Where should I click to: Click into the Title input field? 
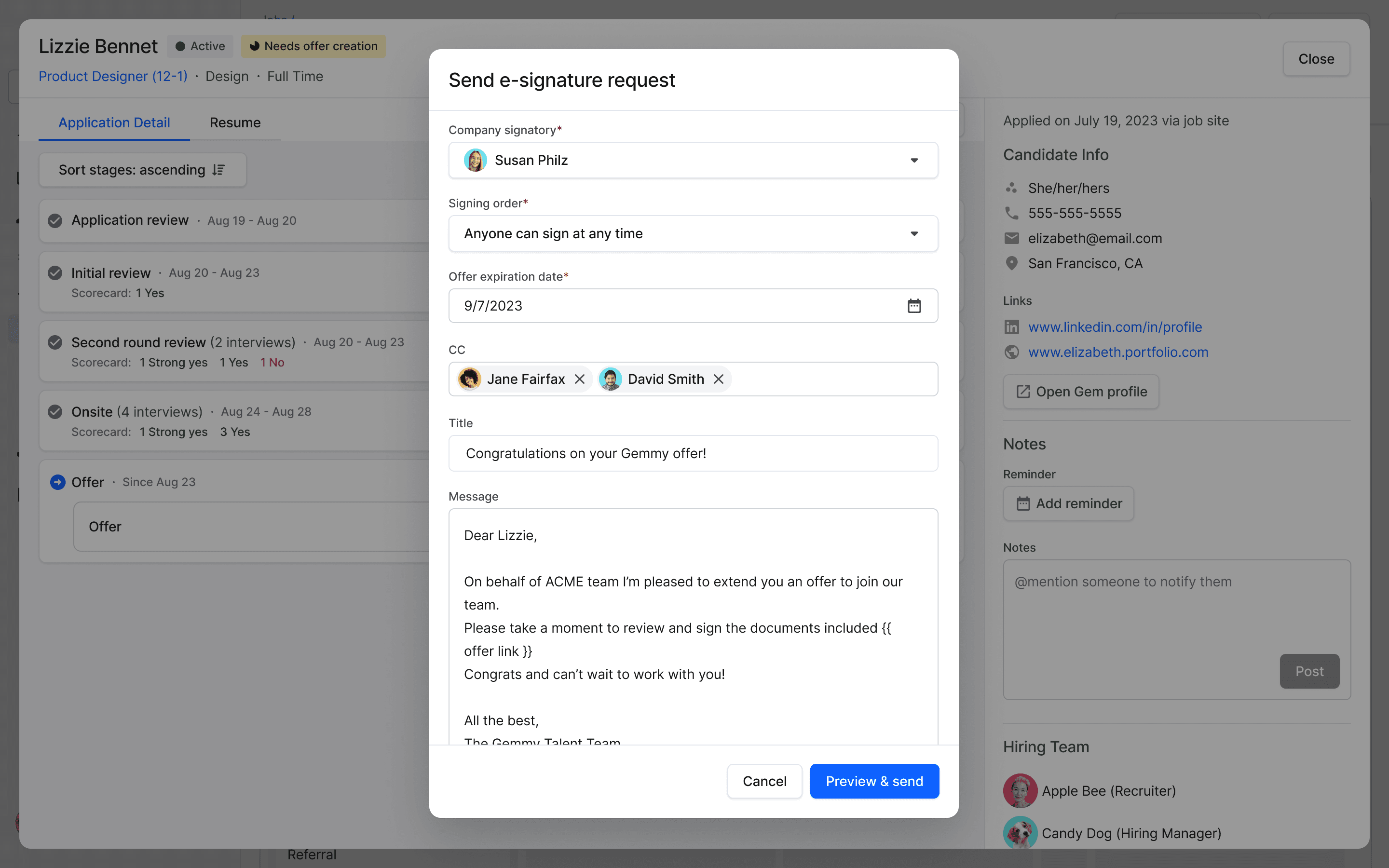[x=693, y=453]
